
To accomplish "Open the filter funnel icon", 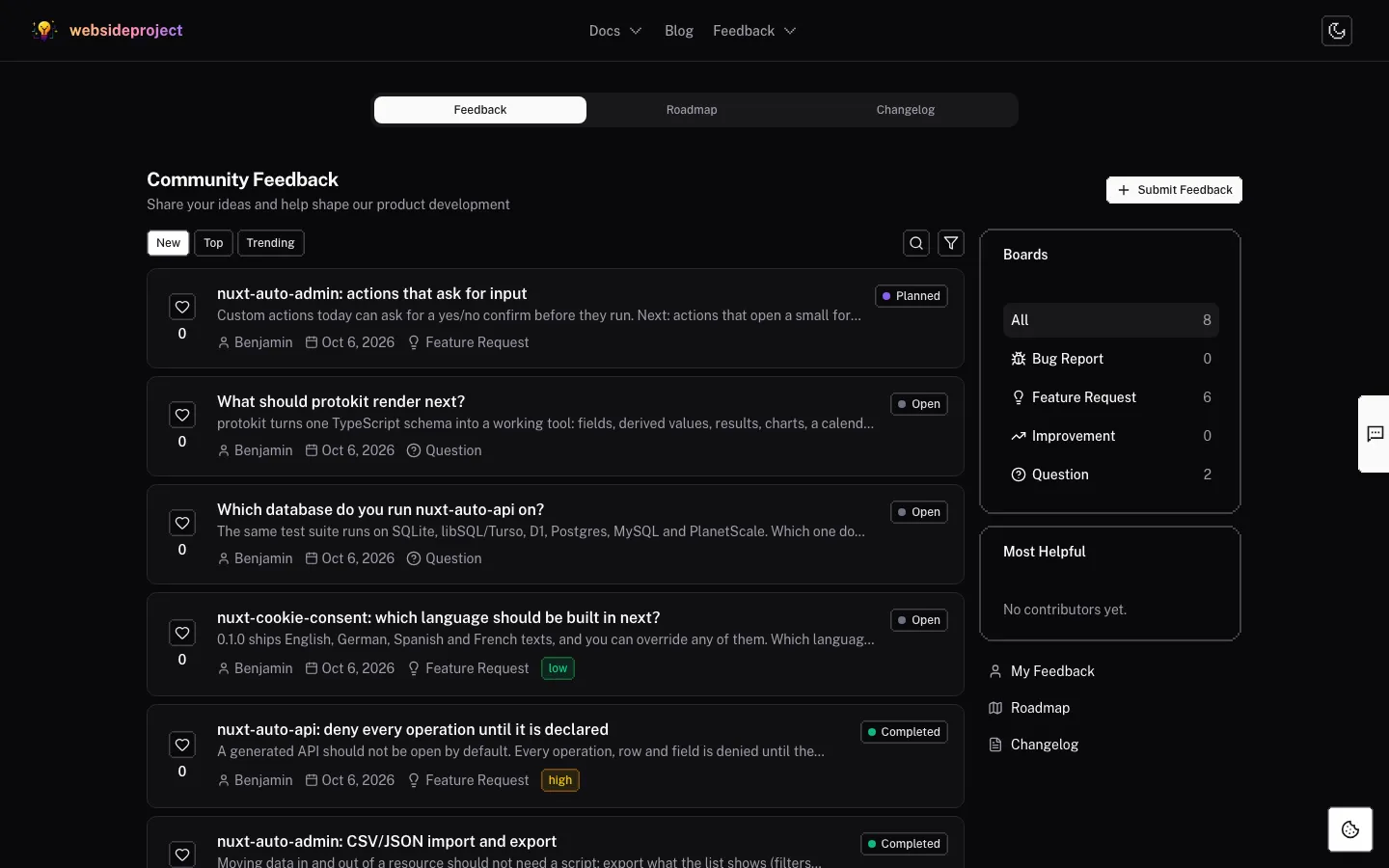I will pyautogui.click(x=951, y=243).
